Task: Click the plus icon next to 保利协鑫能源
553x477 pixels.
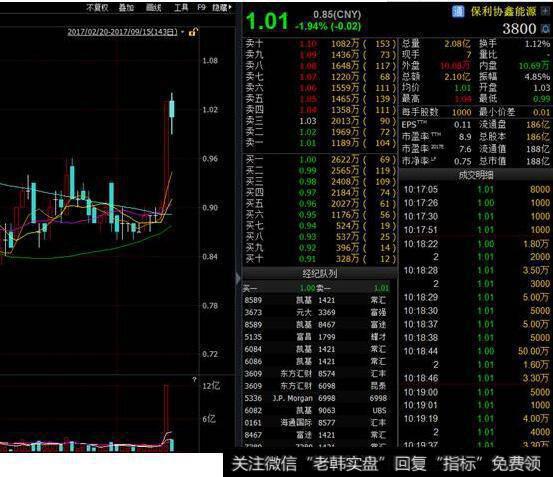Action: [545, 11]
